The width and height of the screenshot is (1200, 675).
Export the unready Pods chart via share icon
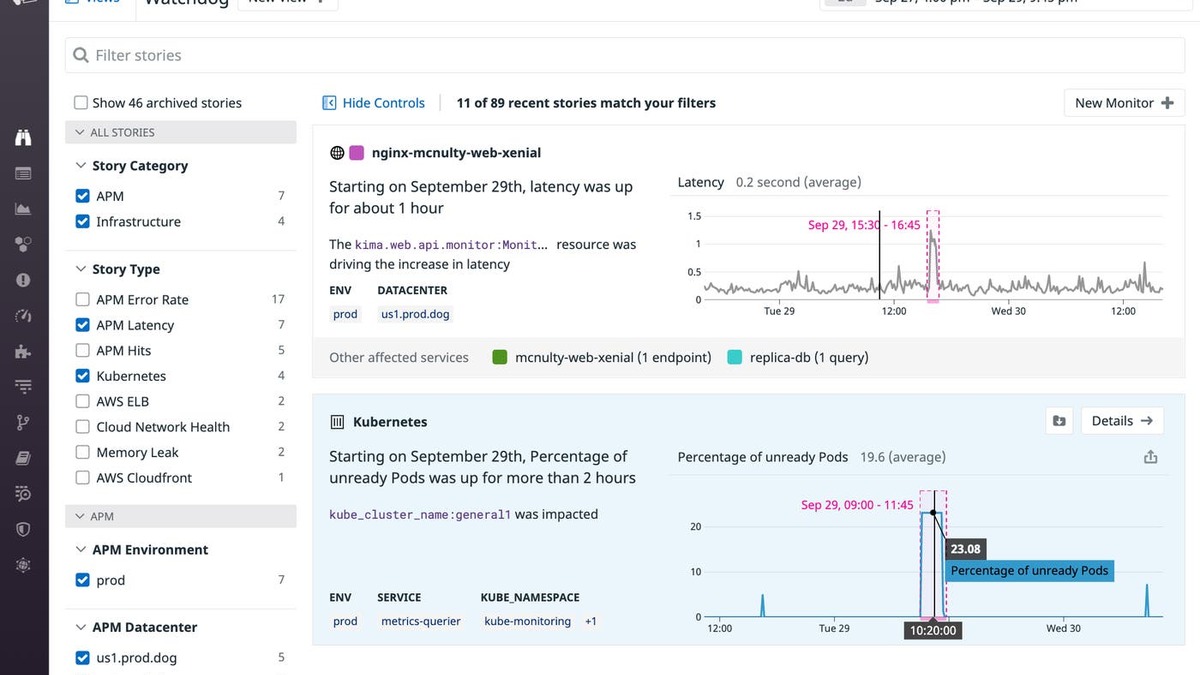click(x=1150, y=456)
